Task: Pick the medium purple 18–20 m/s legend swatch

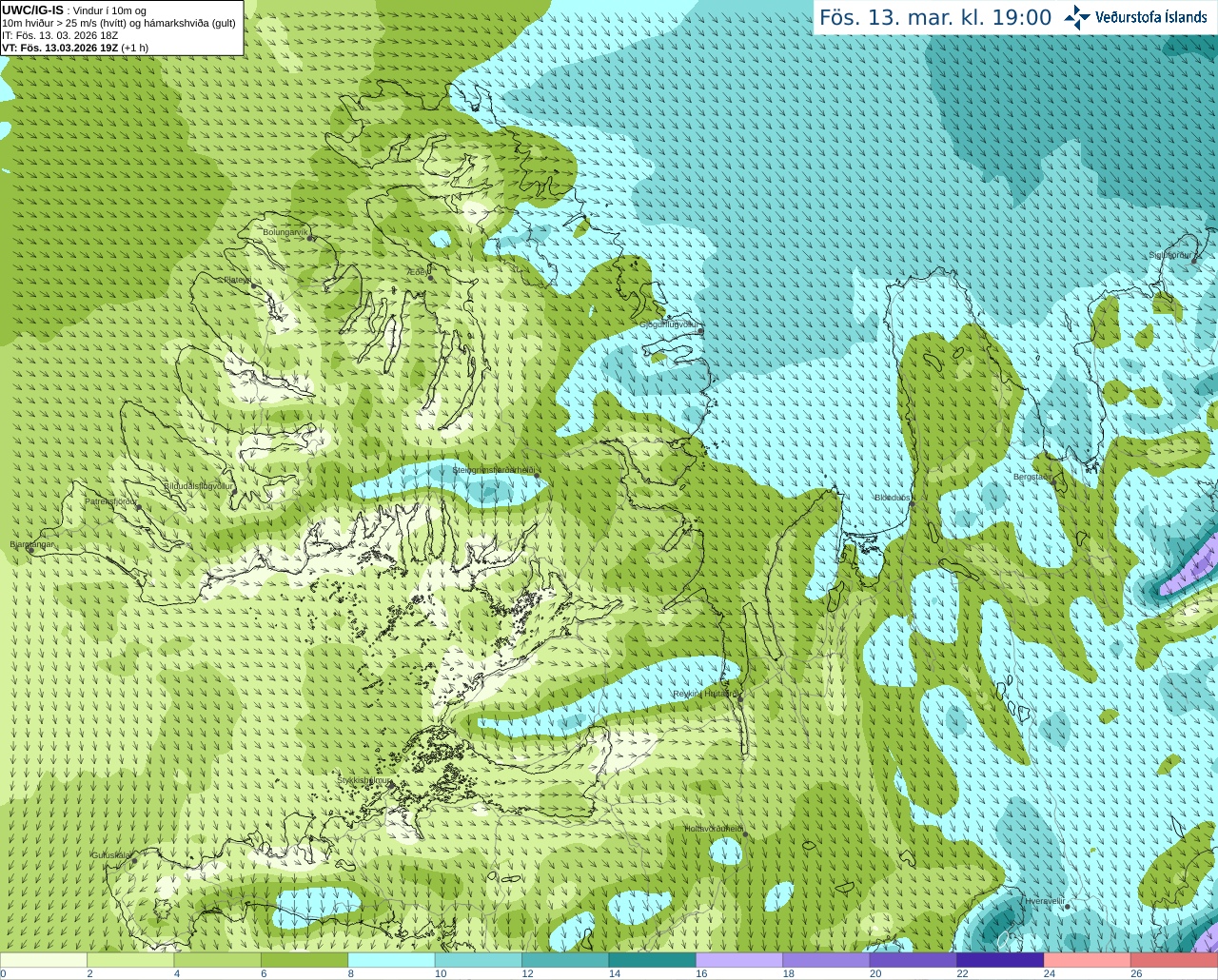Action: (x=827, y=960)
